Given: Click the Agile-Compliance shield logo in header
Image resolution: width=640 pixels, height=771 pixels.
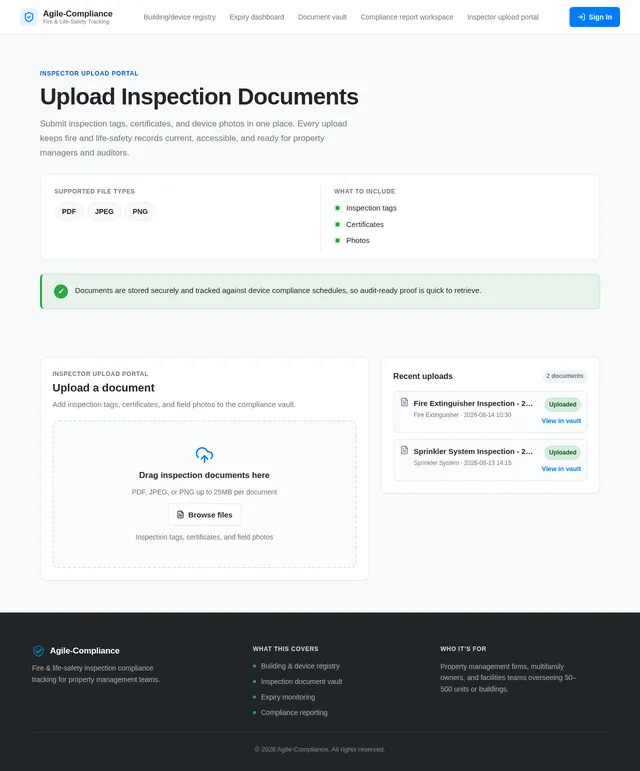Looking at the screenshot, I should point(29,17).
